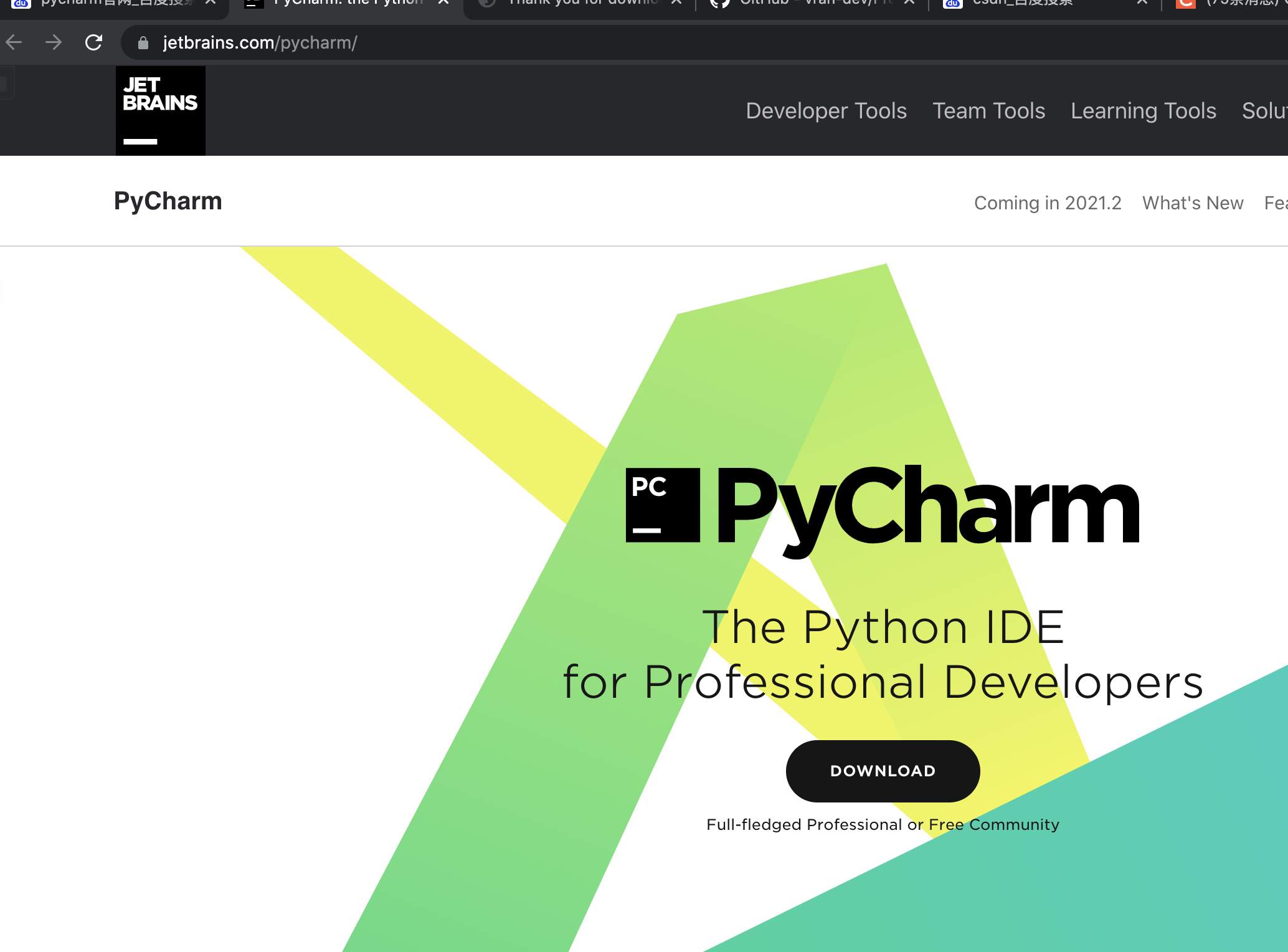Screen dimensions: 1288x952
Task: Click the Developer Tools menu item
Action: [826, 110]
